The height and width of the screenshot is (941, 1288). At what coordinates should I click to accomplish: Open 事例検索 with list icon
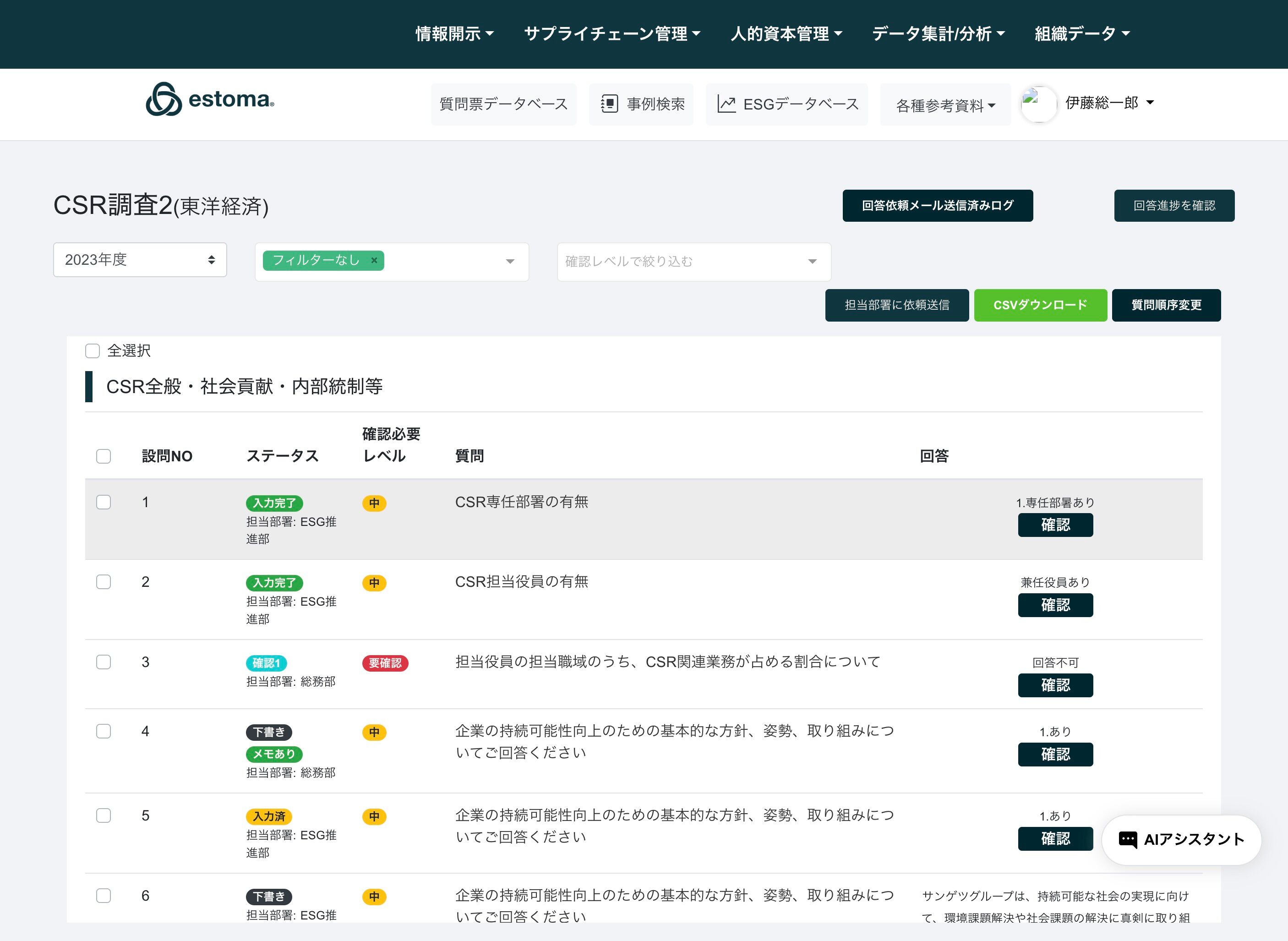(609, 104)
